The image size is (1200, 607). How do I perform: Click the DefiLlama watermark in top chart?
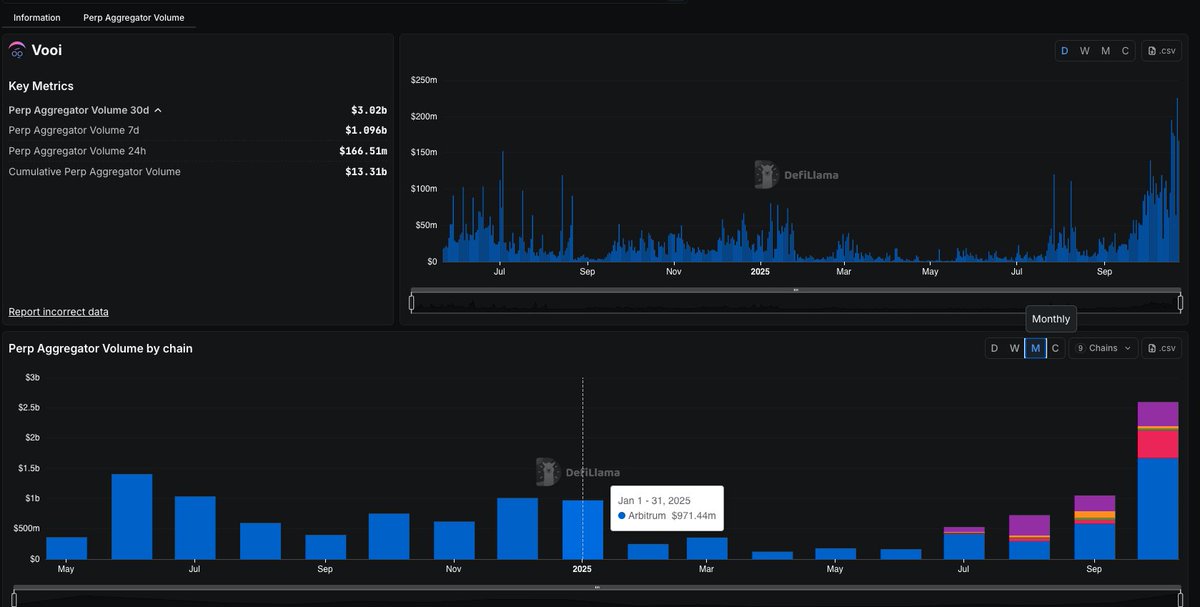click(x=796, y=175)
